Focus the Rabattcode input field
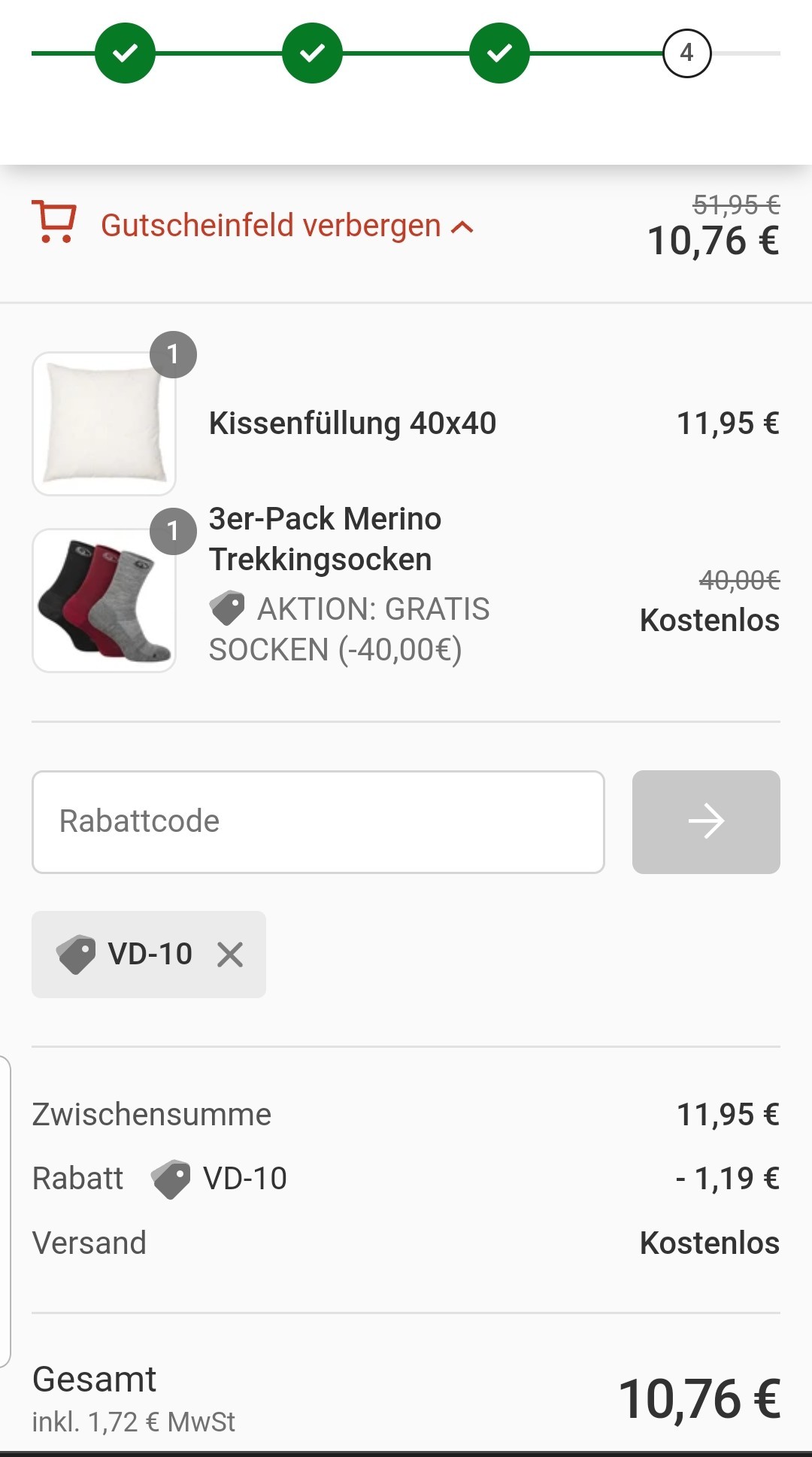Image resolution: width=812 pixels, height=1457 pixels. [x=318, y=821]
